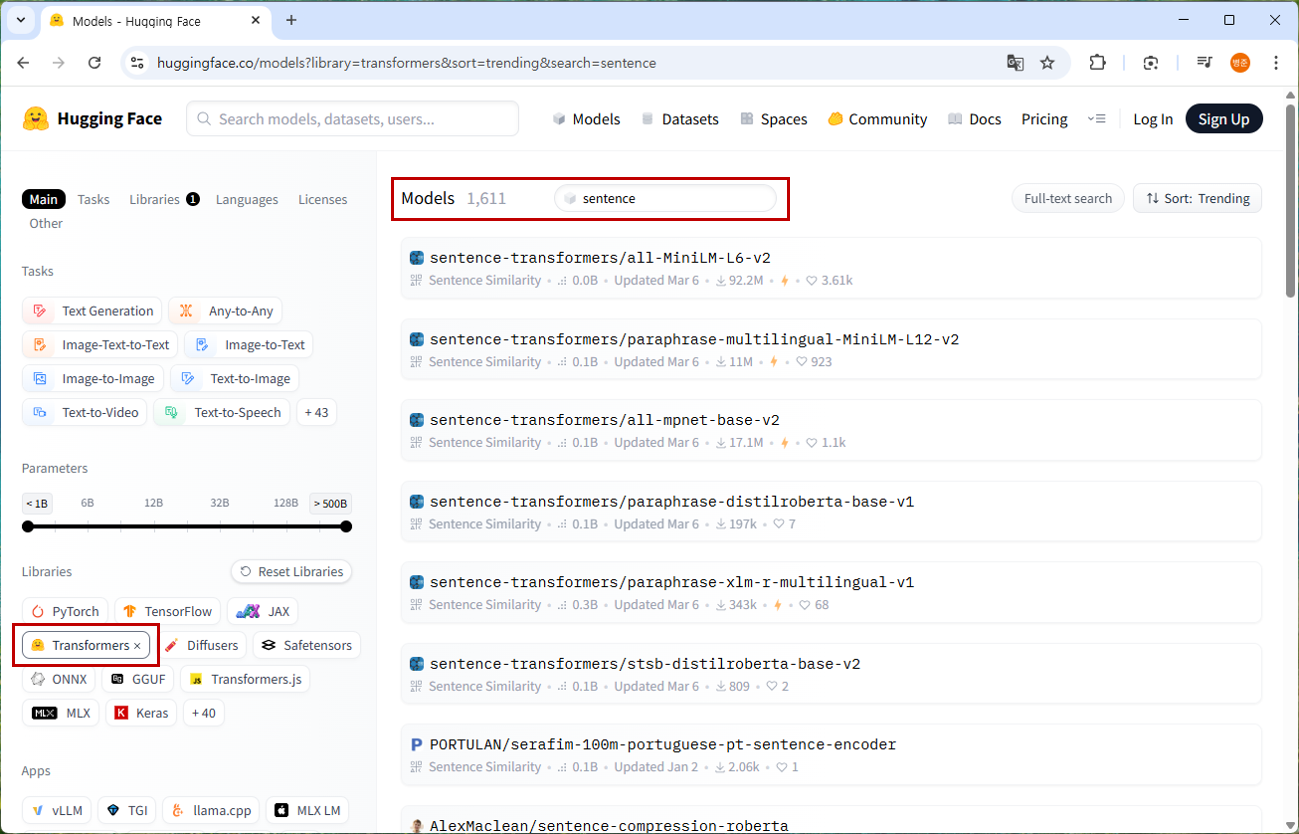Image resolution: width=1299 pixels, height=834 pixels.
Task: Expand the navigation more-options menu
Action: tap(1098, 119)
